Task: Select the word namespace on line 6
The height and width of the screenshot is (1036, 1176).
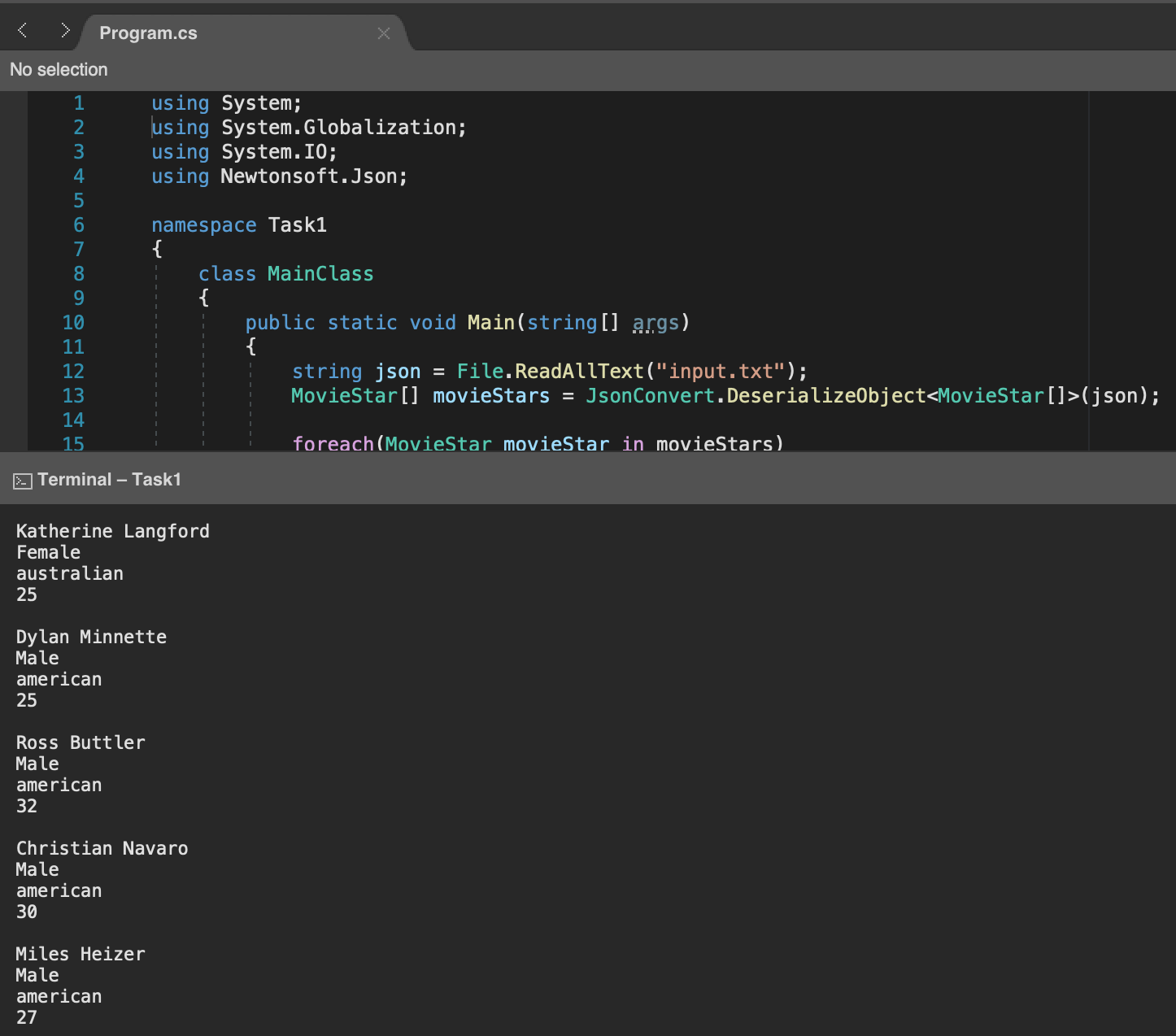Action: (x=203, y=224)
